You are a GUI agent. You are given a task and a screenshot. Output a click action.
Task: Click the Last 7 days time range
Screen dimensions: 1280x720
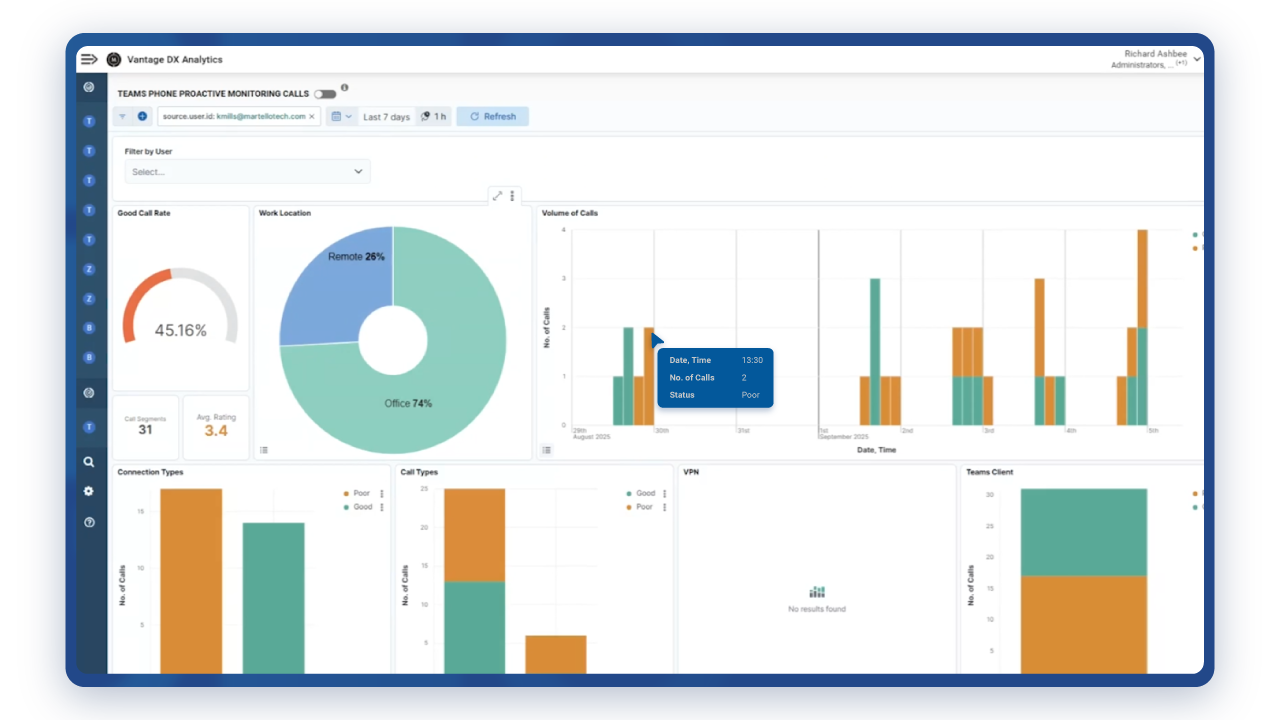point(386,117)
